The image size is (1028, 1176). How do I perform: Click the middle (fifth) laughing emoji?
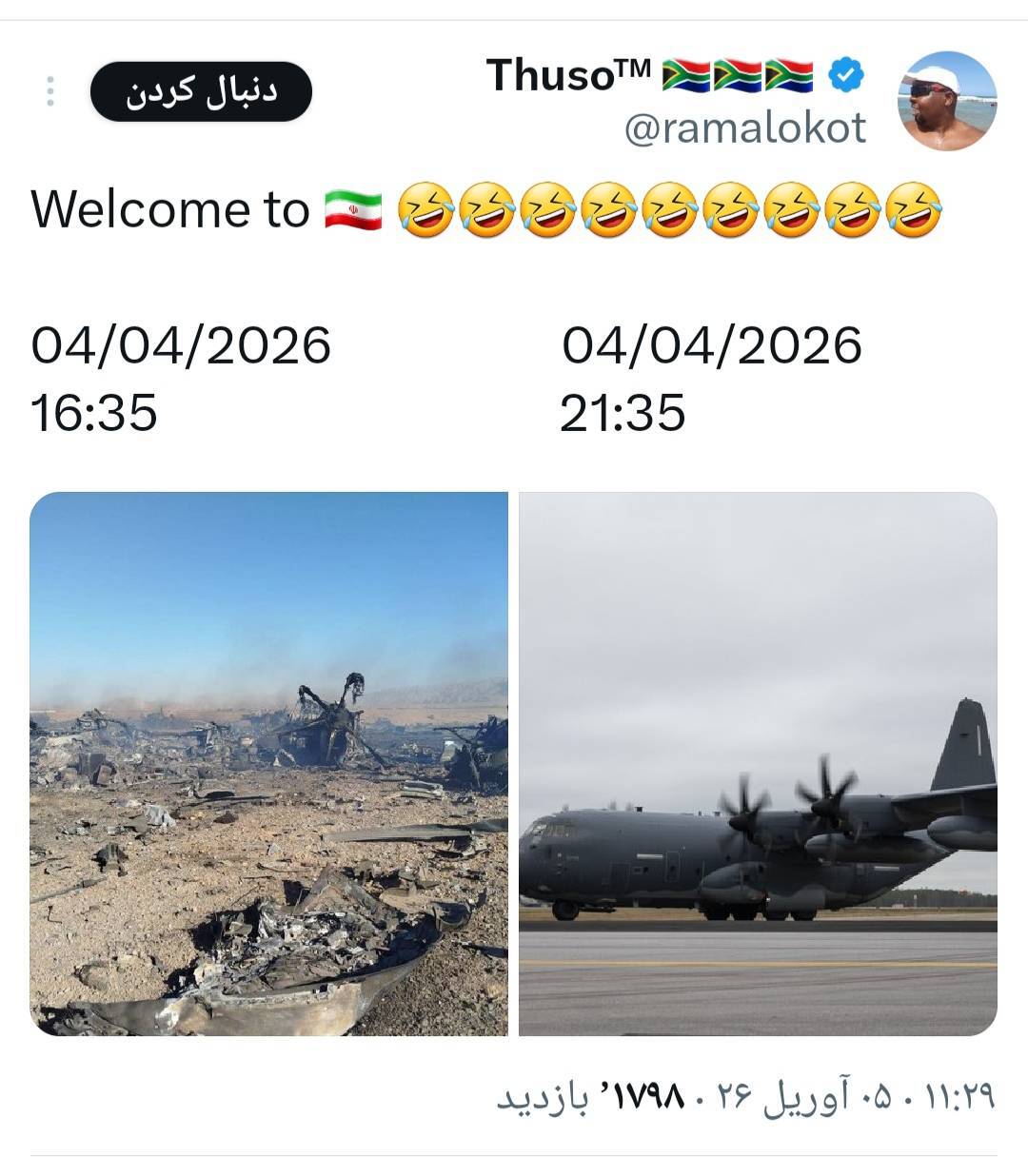pos(669,210)
